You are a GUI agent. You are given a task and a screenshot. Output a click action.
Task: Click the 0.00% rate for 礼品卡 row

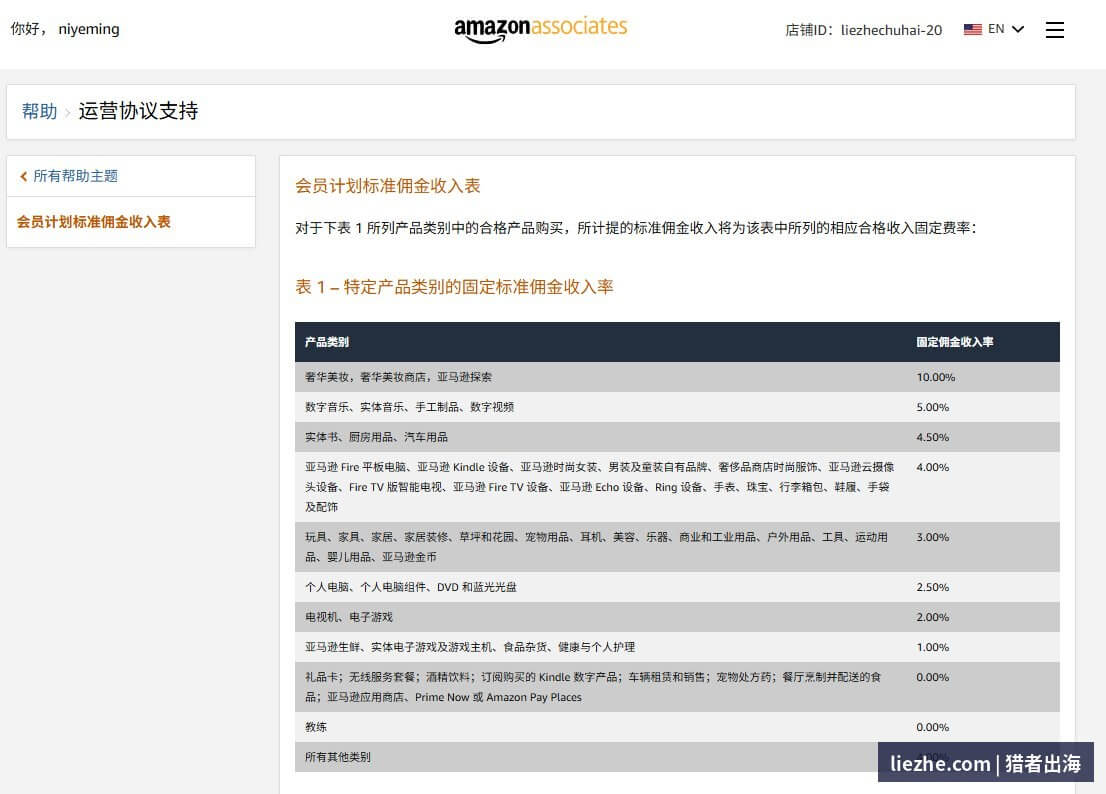point(932,677)
